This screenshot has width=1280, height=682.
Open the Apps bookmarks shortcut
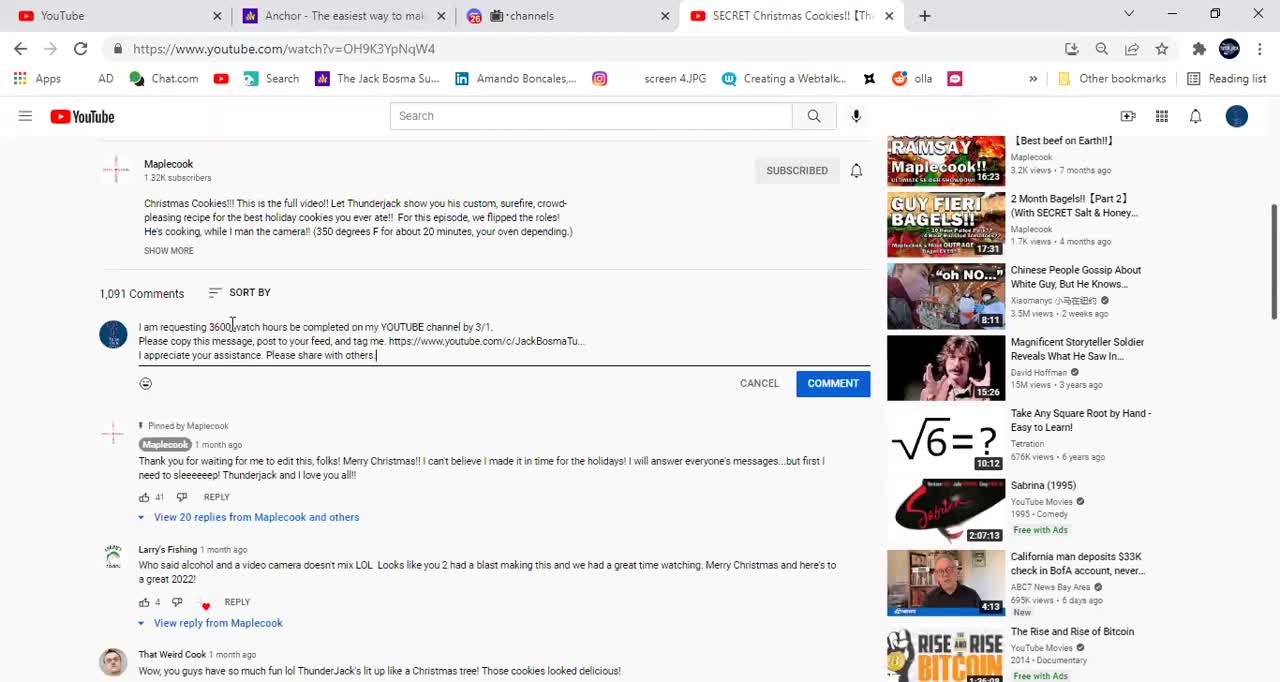[x=37, y=78]
